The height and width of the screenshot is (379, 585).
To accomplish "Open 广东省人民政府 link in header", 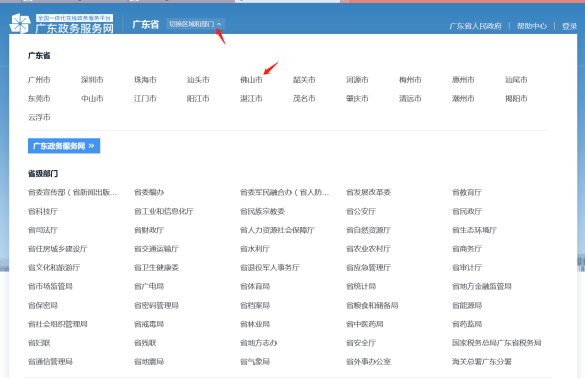I will [x=475, y=26].
